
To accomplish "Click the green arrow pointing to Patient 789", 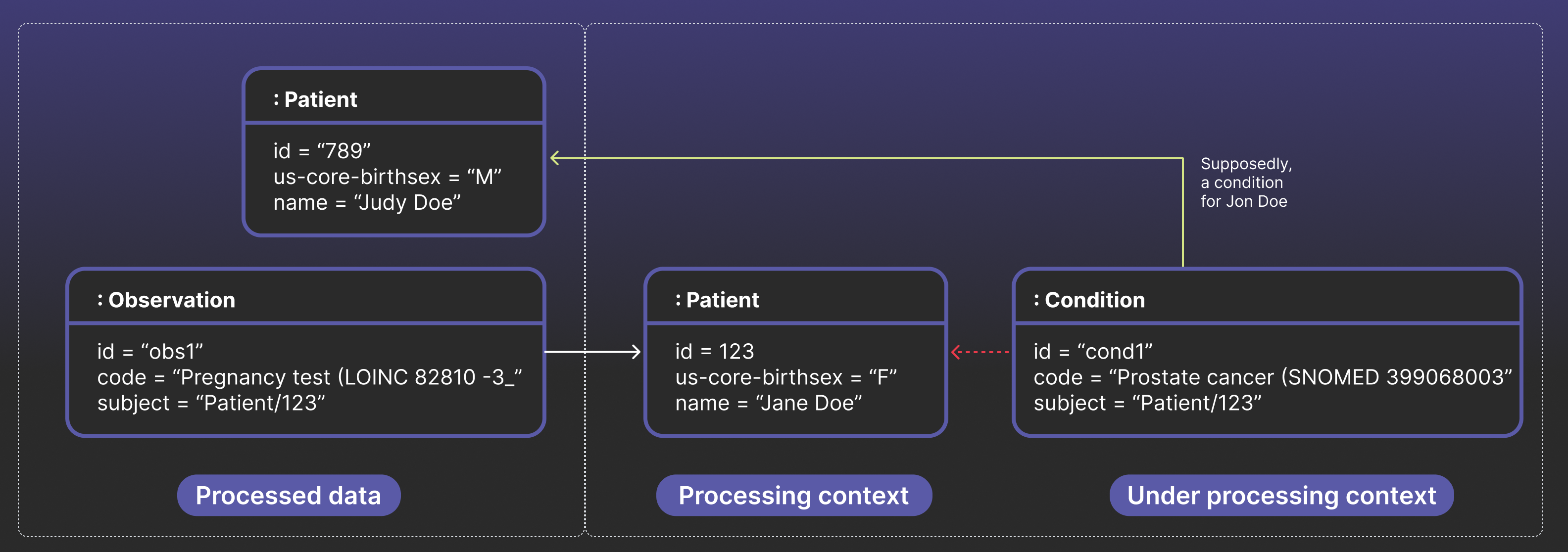I will click(852, 157).
